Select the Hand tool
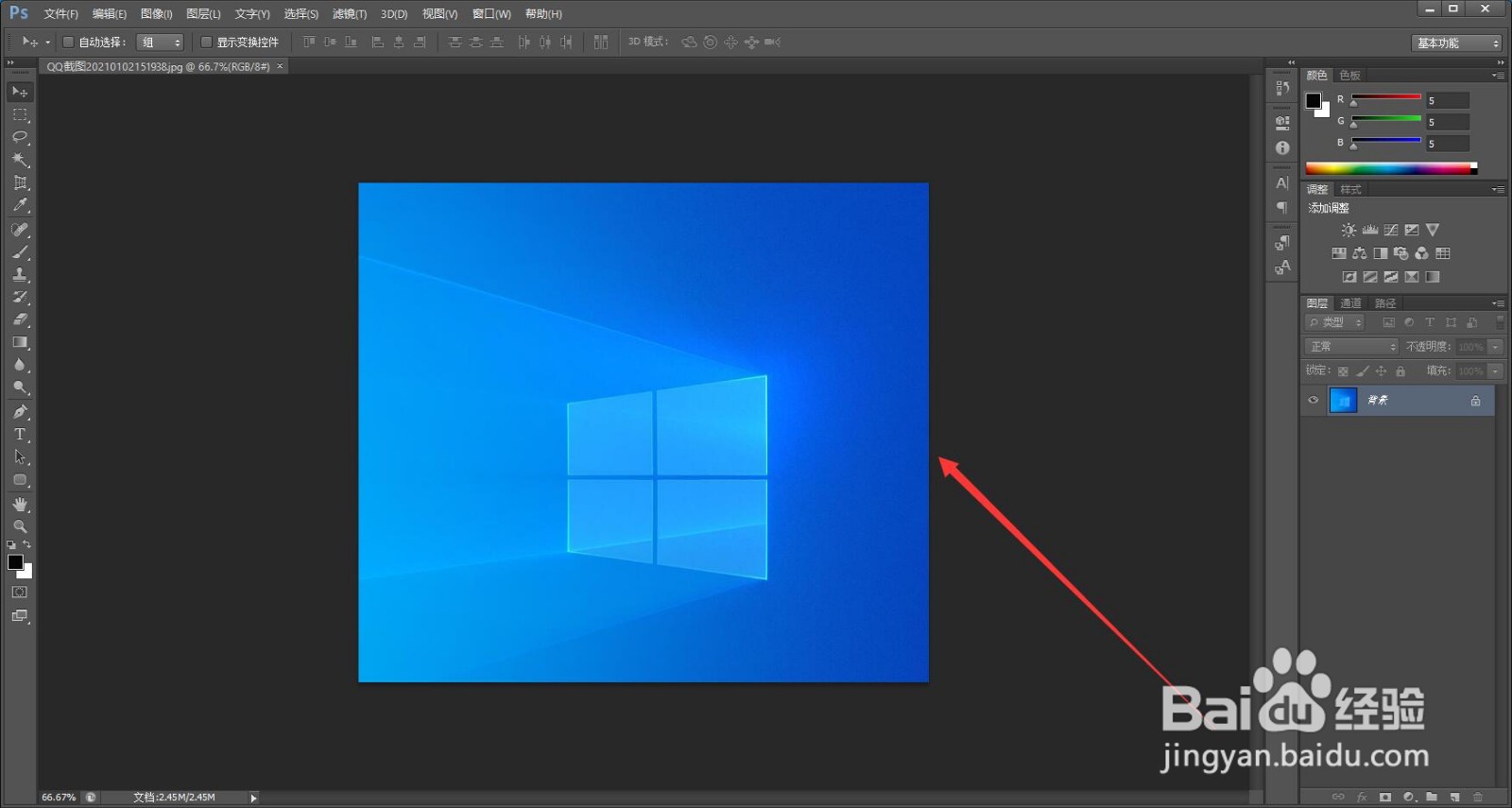 point(20,505)
